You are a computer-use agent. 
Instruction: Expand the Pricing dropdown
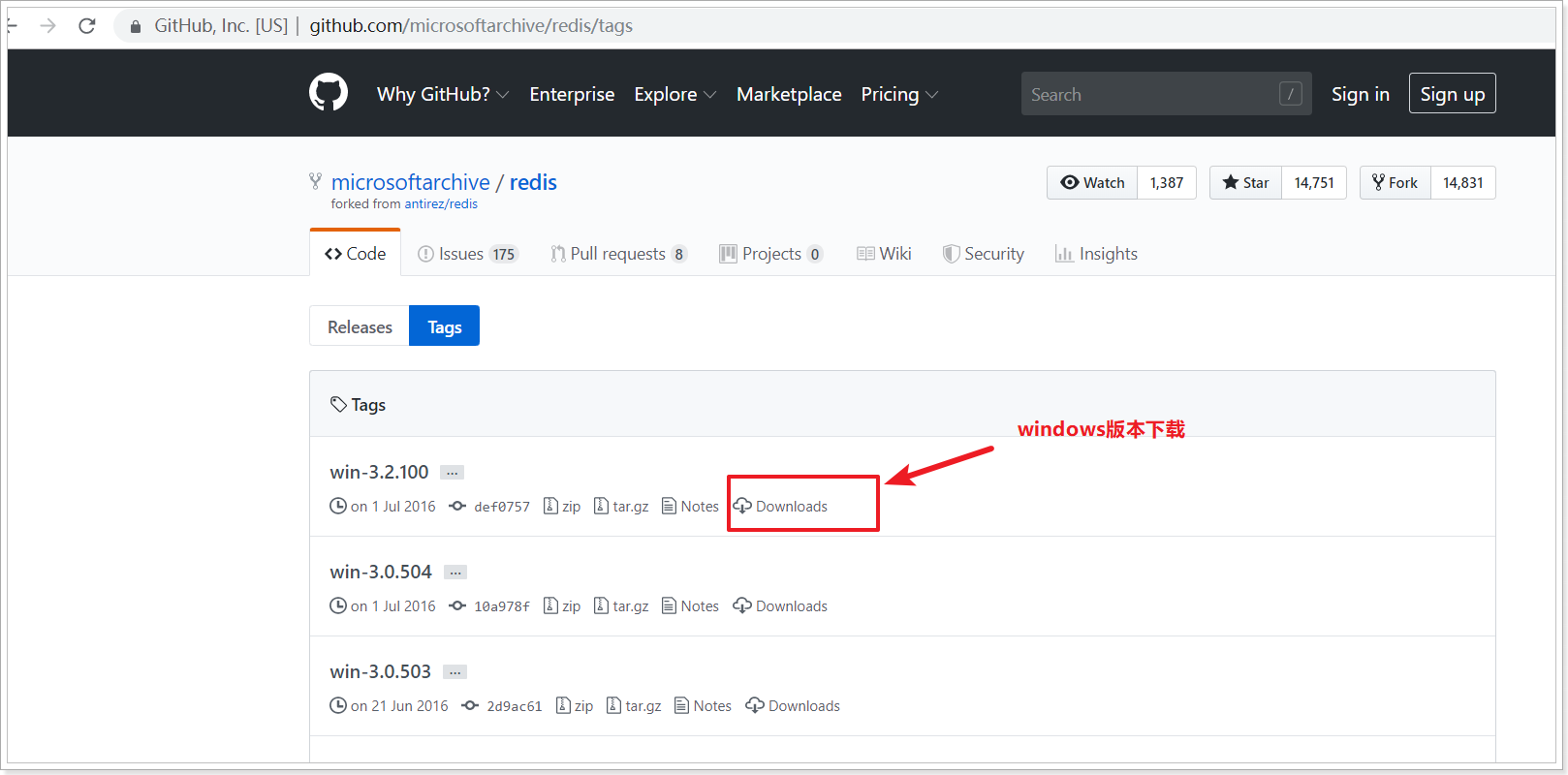pos(899,94)
